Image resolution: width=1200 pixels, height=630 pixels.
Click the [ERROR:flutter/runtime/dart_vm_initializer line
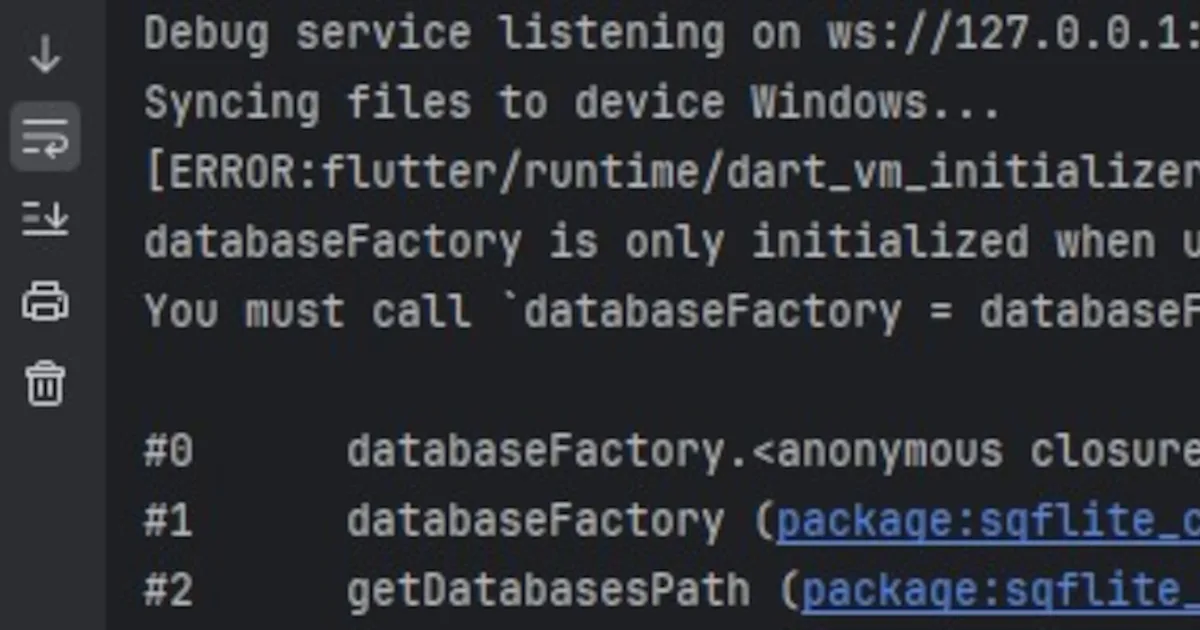[672, 174]
